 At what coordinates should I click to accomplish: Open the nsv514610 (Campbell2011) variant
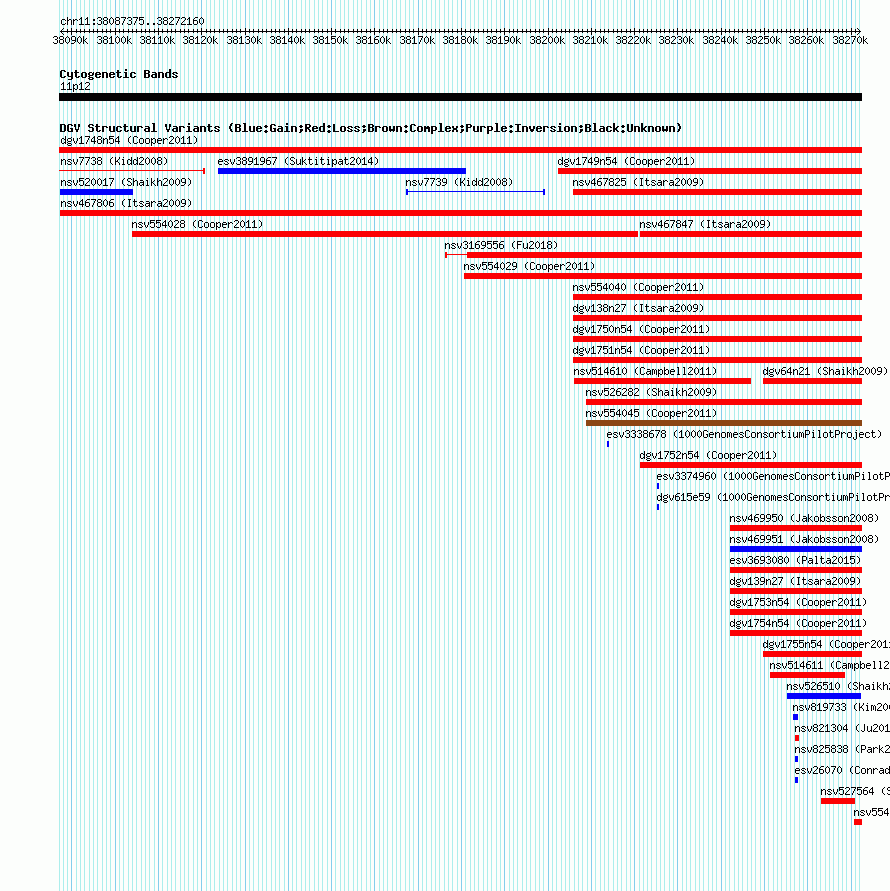(x=645, y=372)
